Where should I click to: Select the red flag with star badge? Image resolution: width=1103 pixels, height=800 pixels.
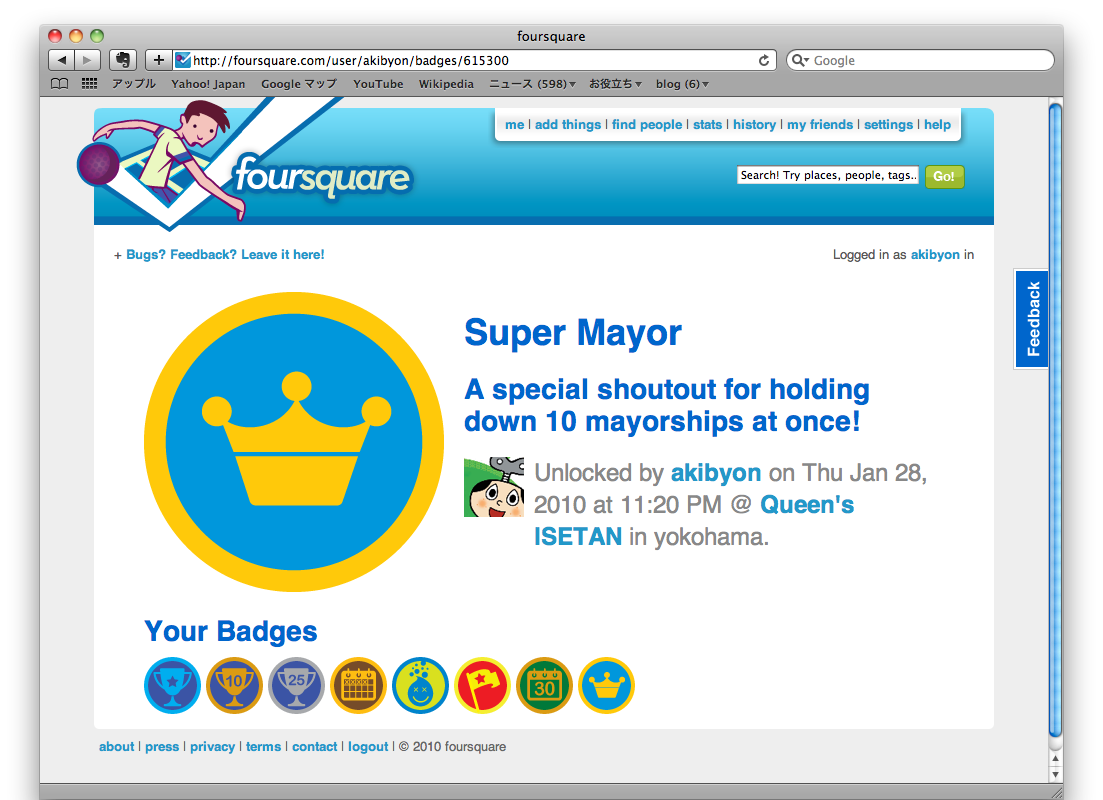coord(483,685)
